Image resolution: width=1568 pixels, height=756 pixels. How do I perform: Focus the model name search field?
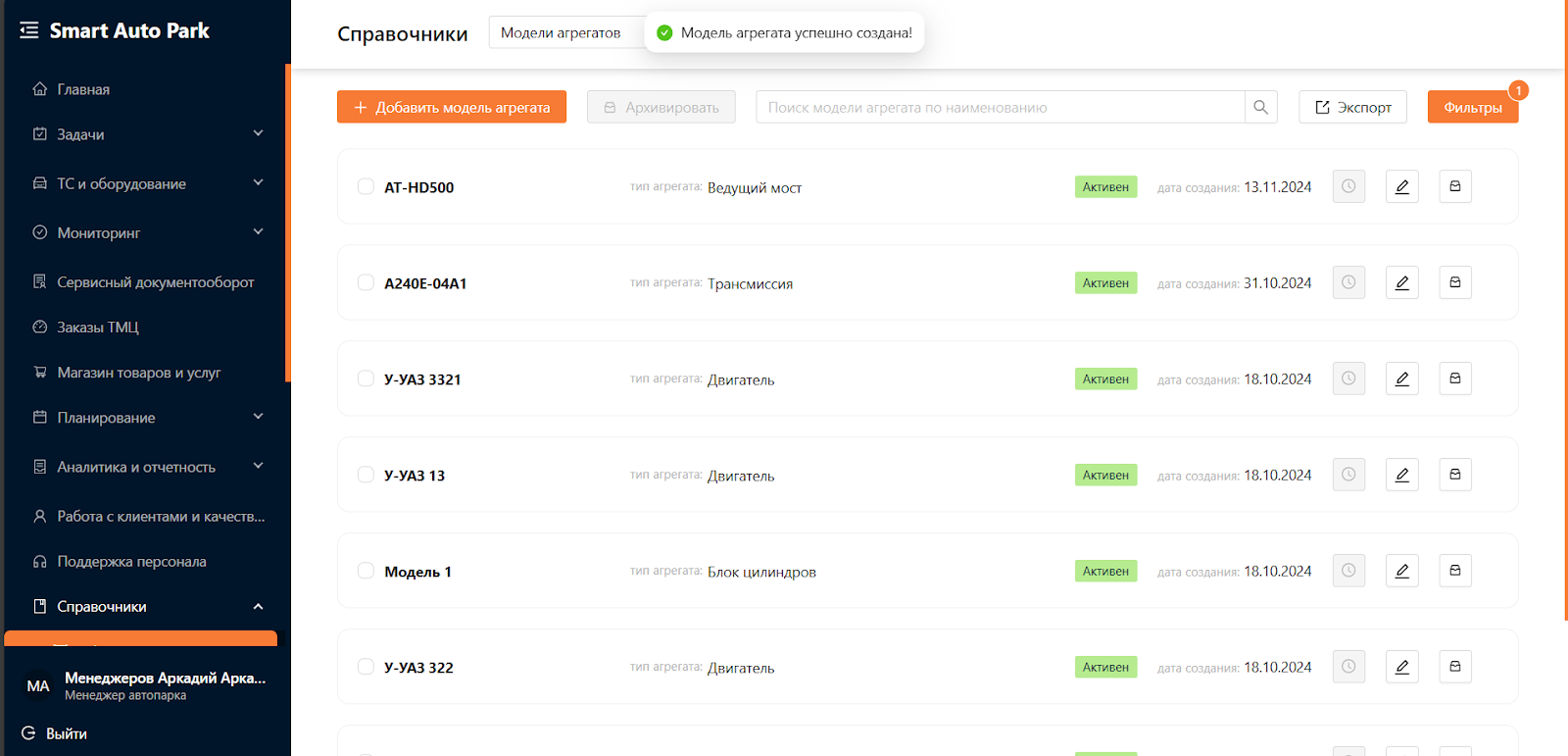(1000, 107)
